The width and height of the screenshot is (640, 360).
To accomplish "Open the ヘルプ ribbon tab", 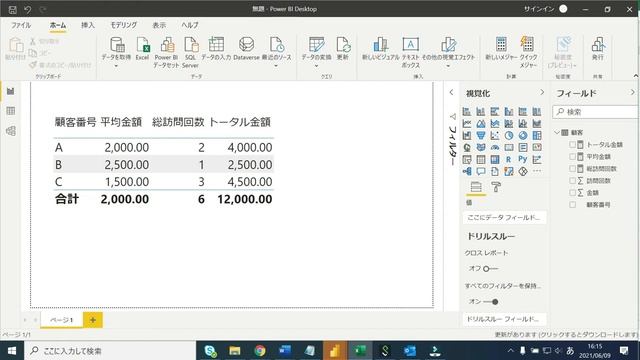I will tap(190, 25).
